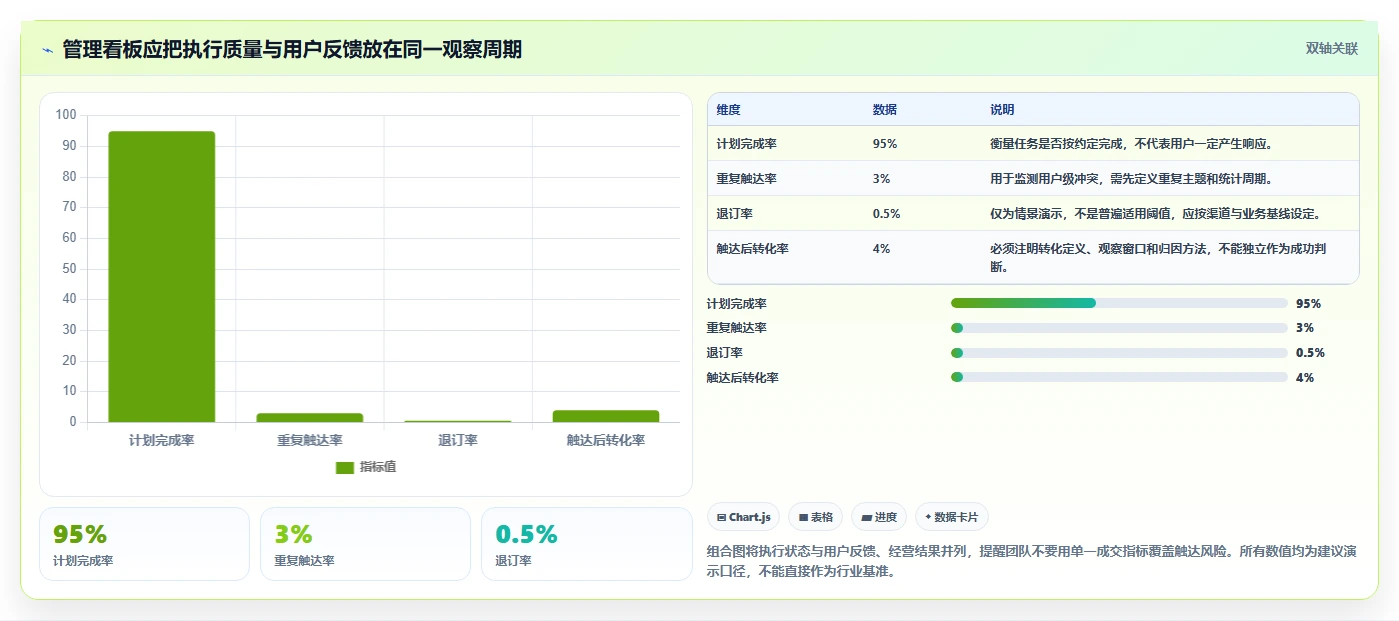Click the 95% value in table
This screenshot has height=621, width=1399.
click(x=885, y=144)
